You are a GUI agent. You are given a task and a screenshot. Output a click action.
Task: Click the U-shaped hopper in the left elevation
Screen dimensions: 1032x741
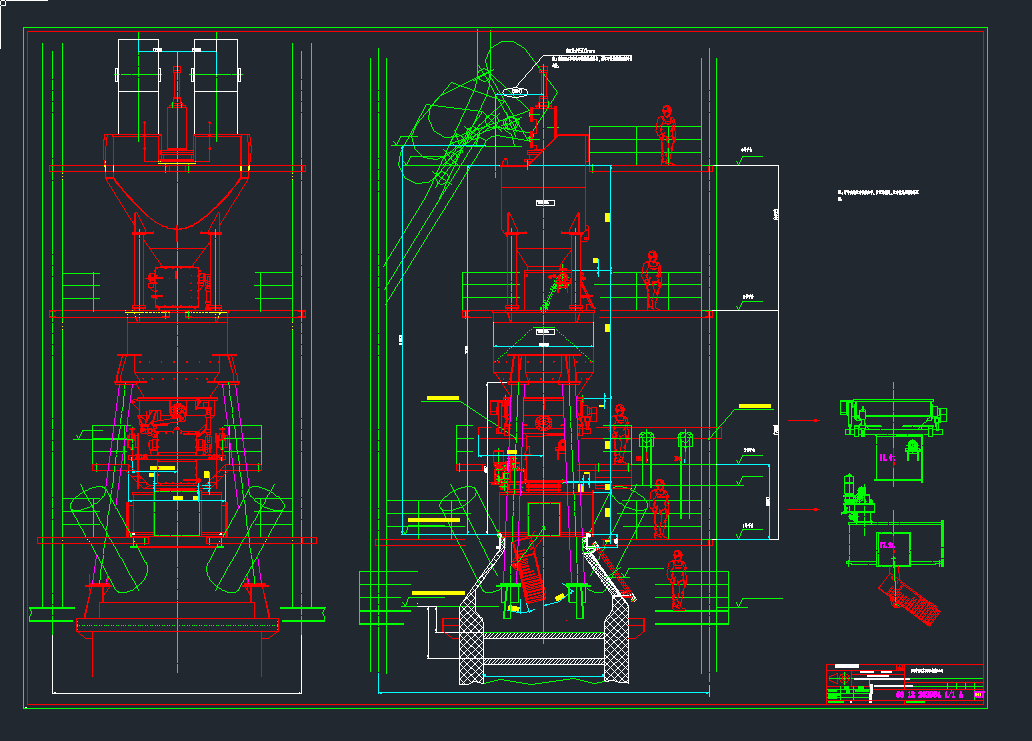point(177,205)
